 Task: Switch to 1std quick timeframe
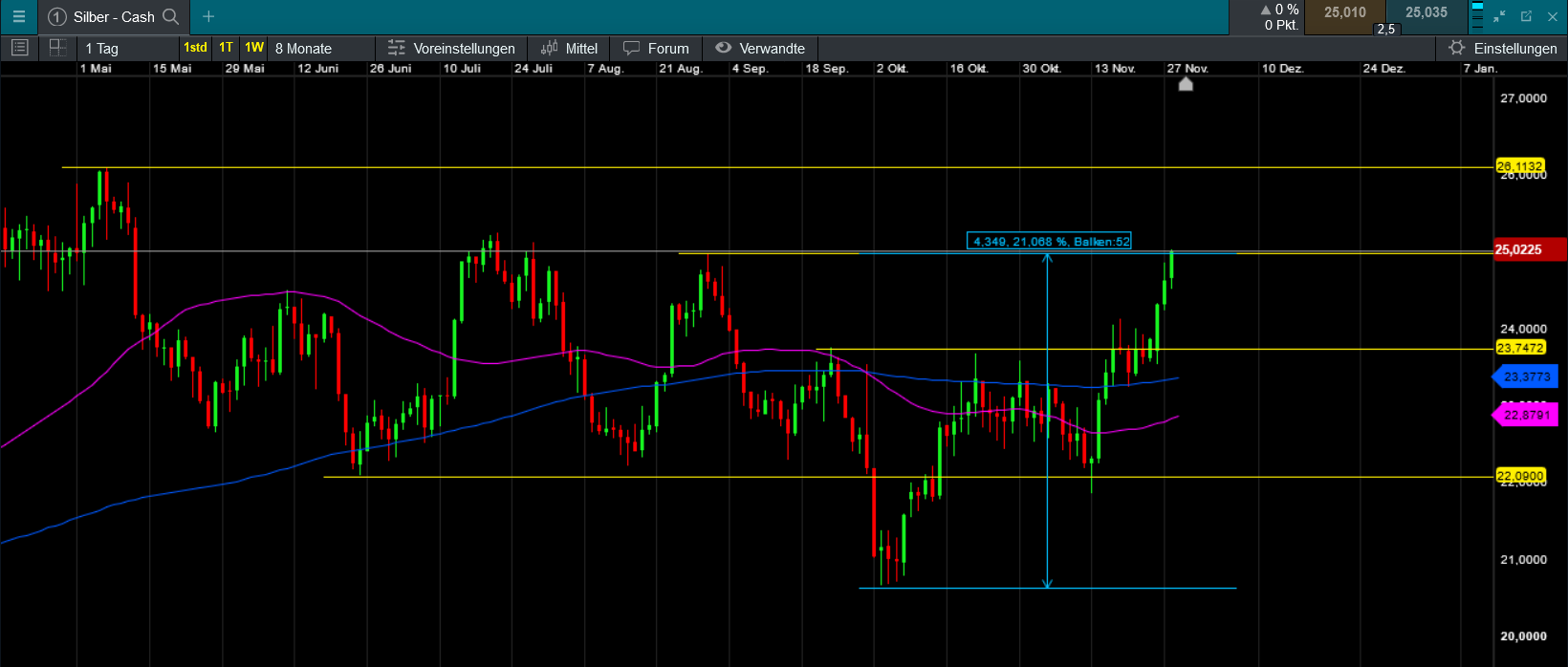coord(195,48)
